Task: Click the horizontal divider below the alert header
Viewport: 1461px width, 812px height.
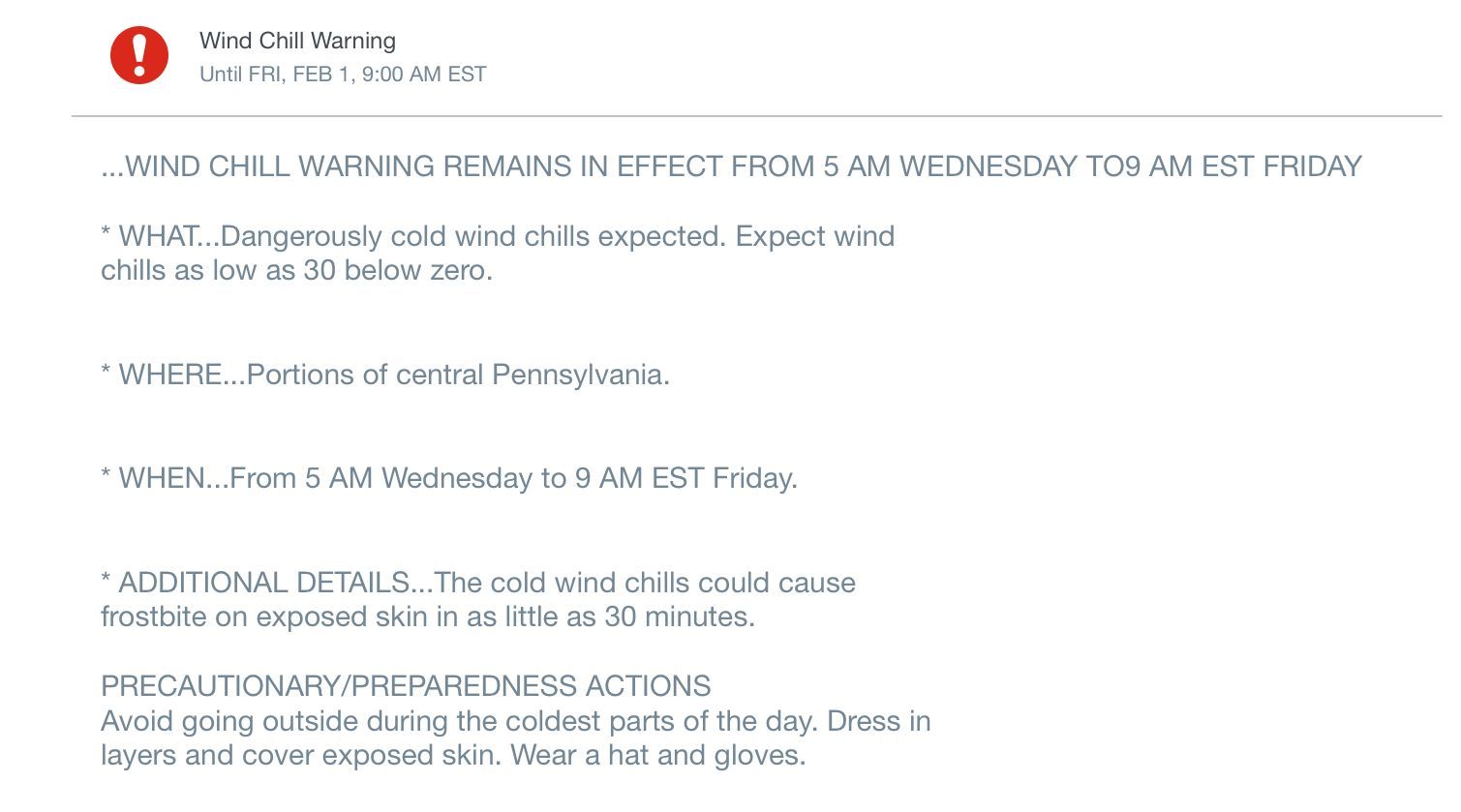Action: click(x=756, y=116)
